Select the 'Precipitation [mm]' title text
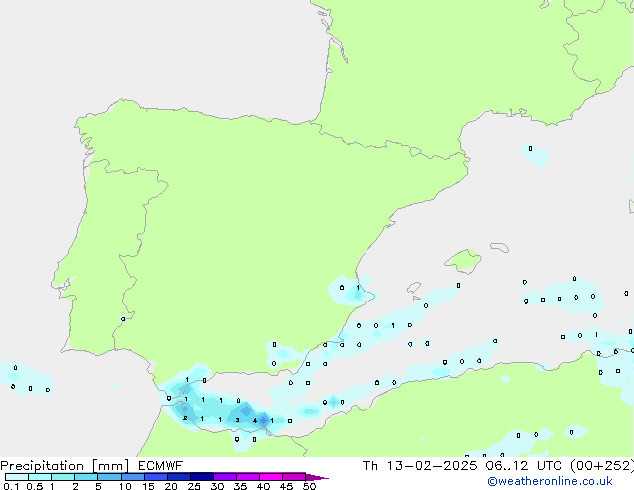The width and height of the screenshot is (634, 490). click(x=65, y=466)
